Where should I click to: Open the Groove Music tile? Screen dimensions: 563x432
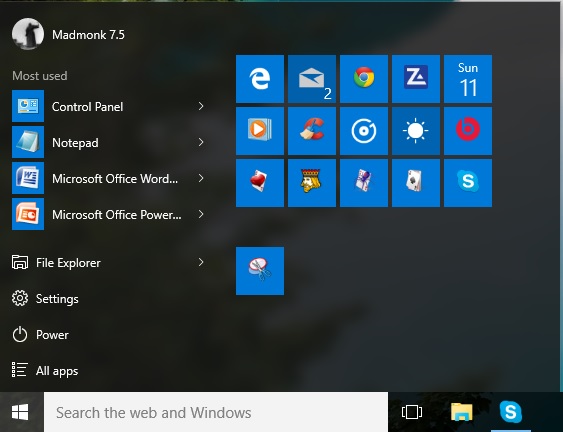[x=364, y=131]
